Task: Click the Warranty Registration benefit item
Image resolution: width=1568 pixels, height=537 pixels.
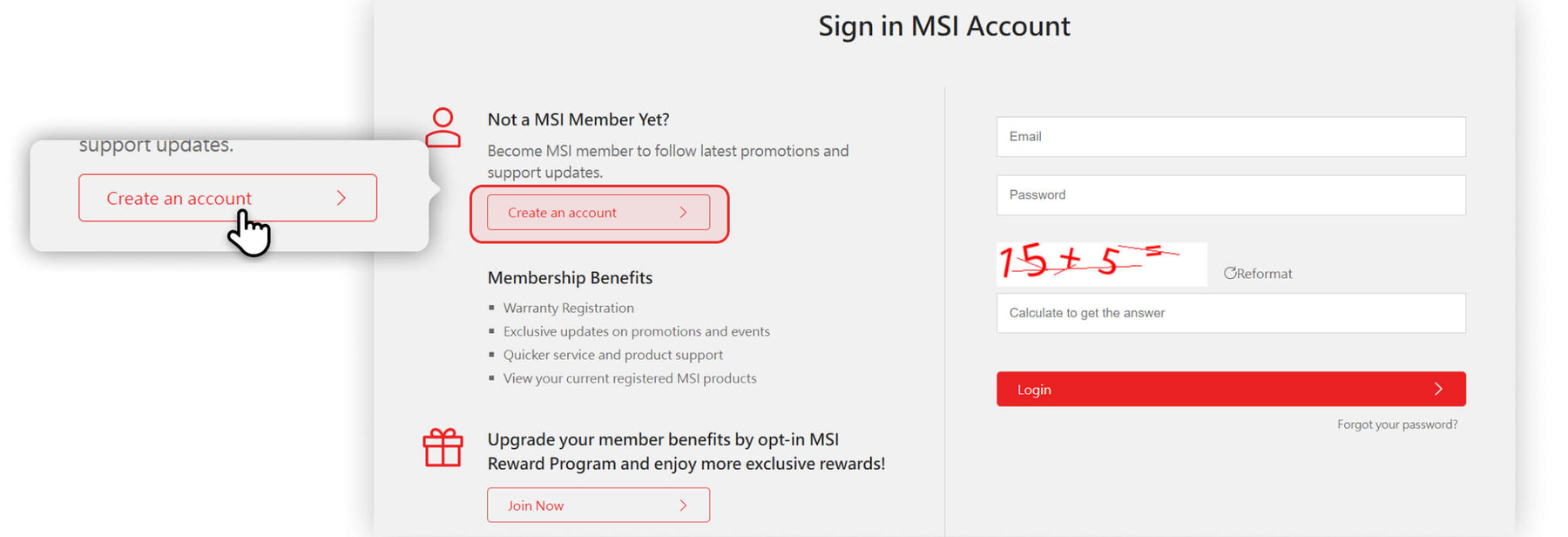Action: [568, 308]
